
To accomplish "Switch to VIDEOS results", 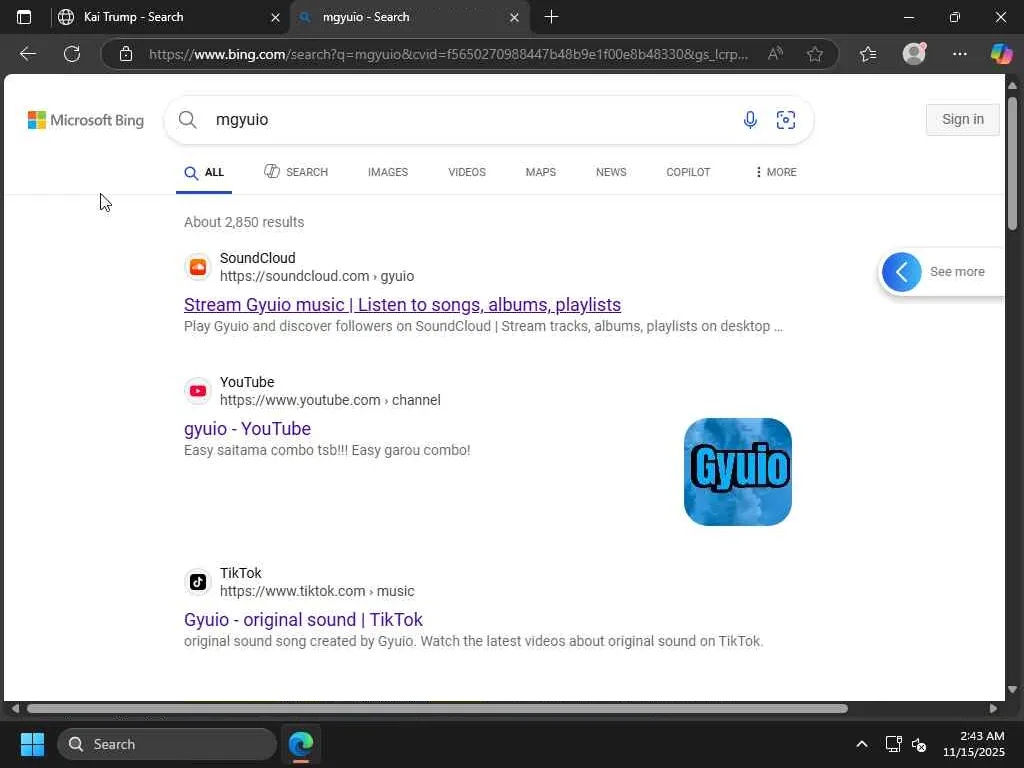I will coord(467,172).
